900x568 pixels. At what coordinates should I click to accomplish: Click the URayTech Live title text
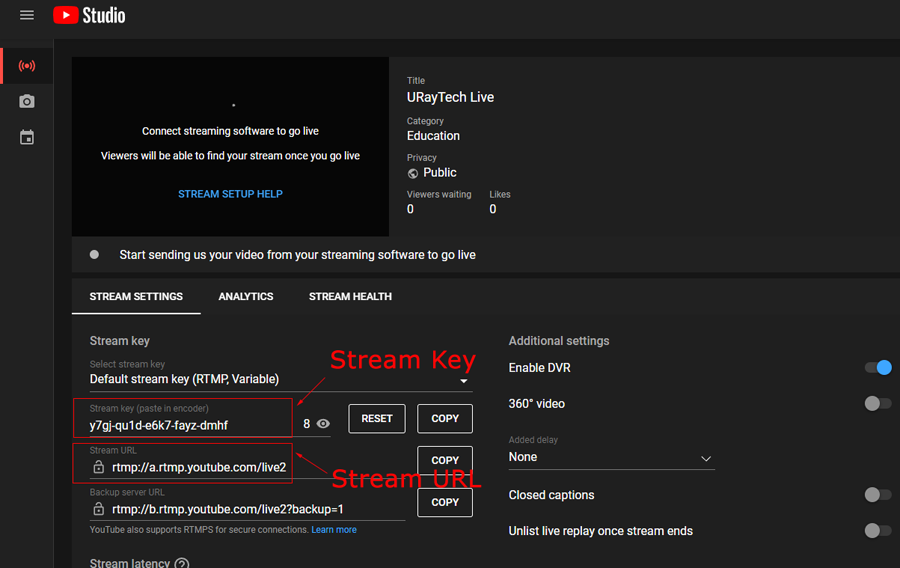click(451, 98)
